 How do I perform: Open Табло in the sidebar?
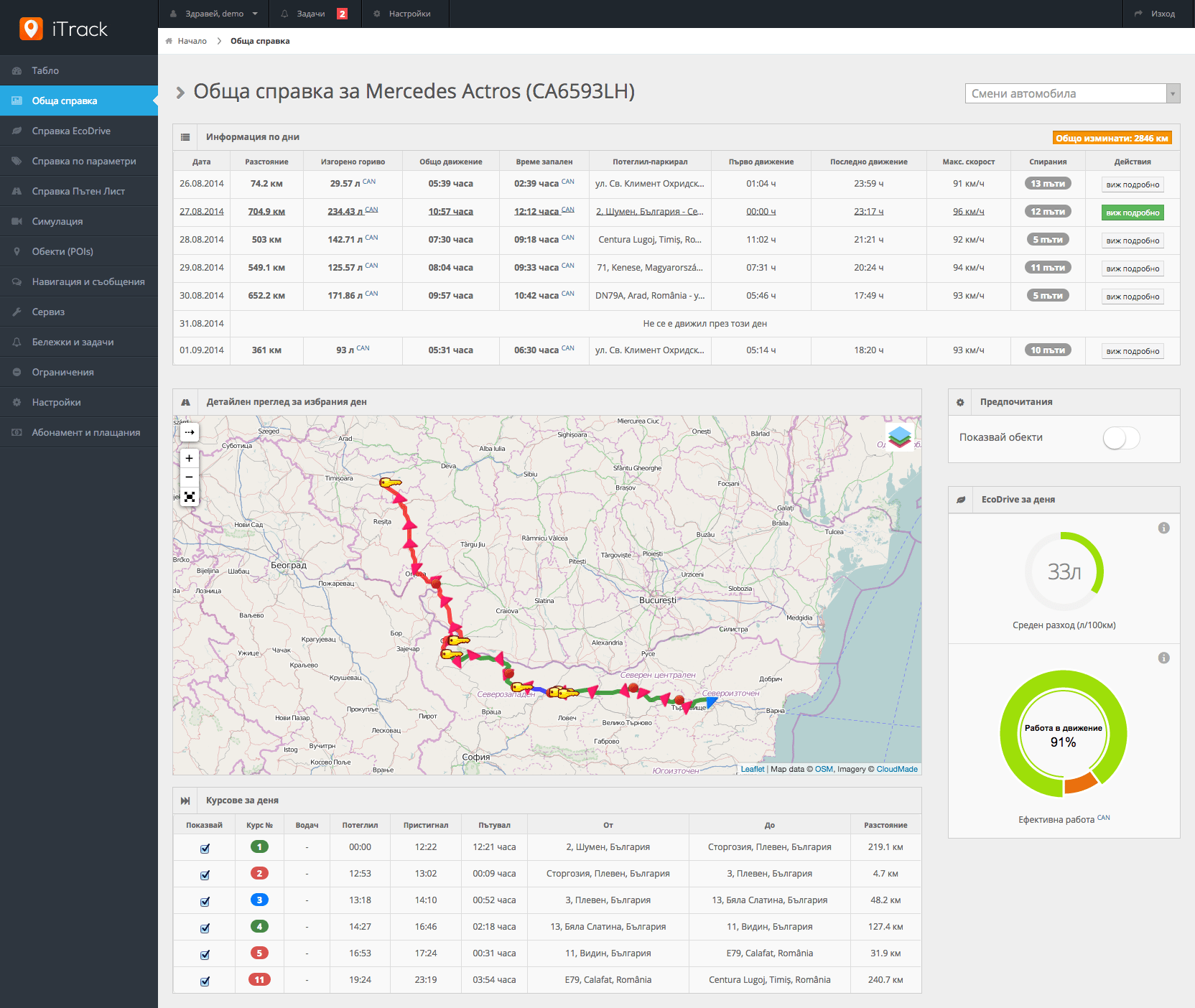(x=79, y=70)
